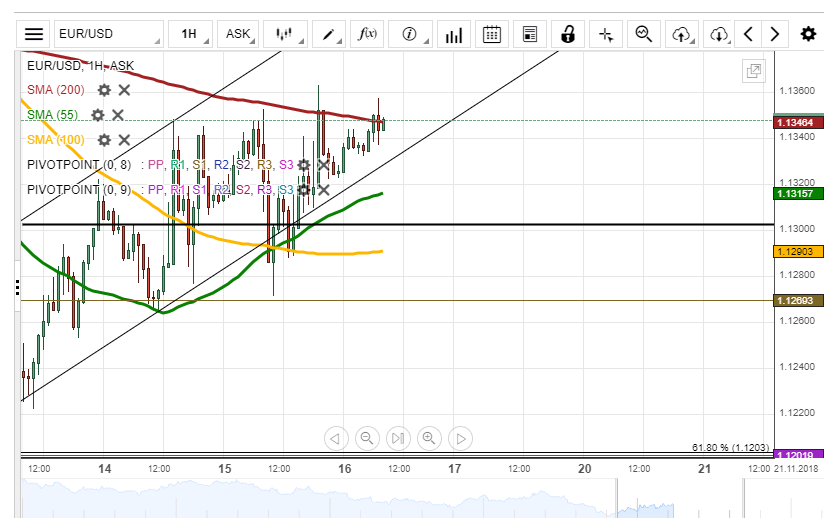Click the olive 1.12693 price tag
The width and height of the screenshot is (834, 523).
798,301
